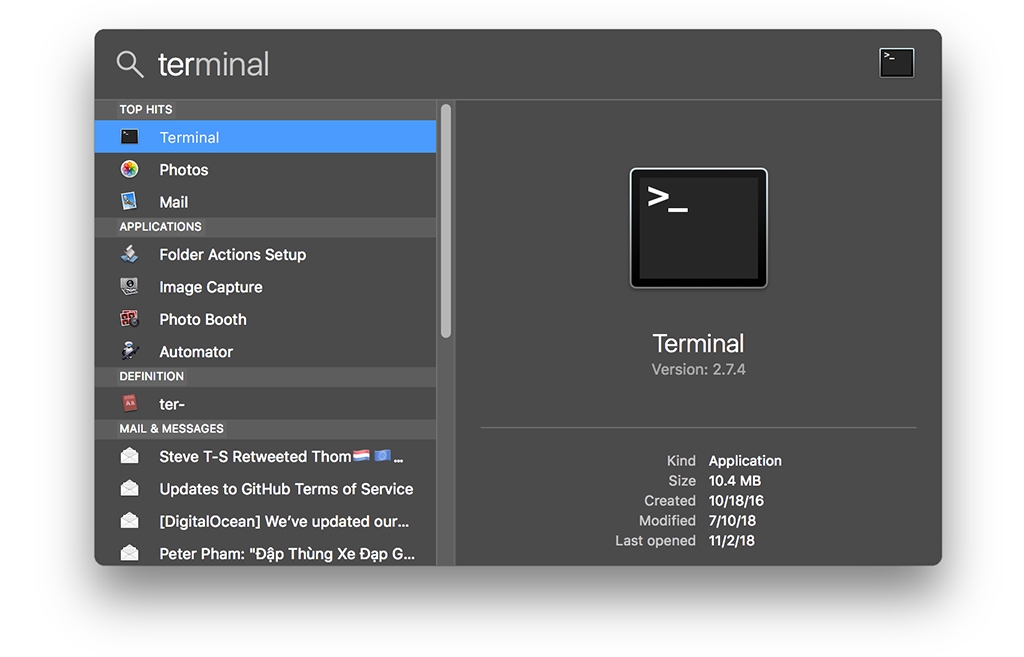Image resolution: width=1024 pixels, height=657 pixels.
Task: Select Automator in Applications list
Action: click(x=265, y=351)
